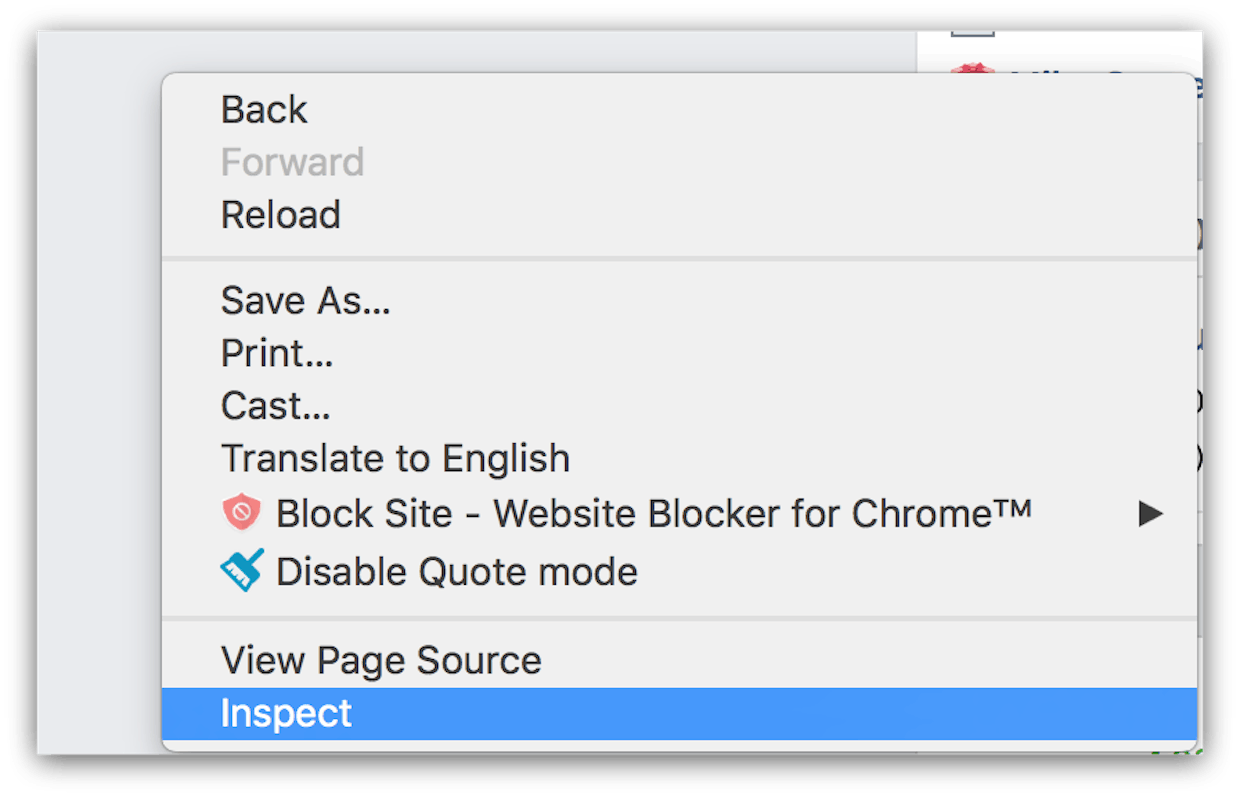
Task: Select the highlighted Inspect item
Action: 679,714
